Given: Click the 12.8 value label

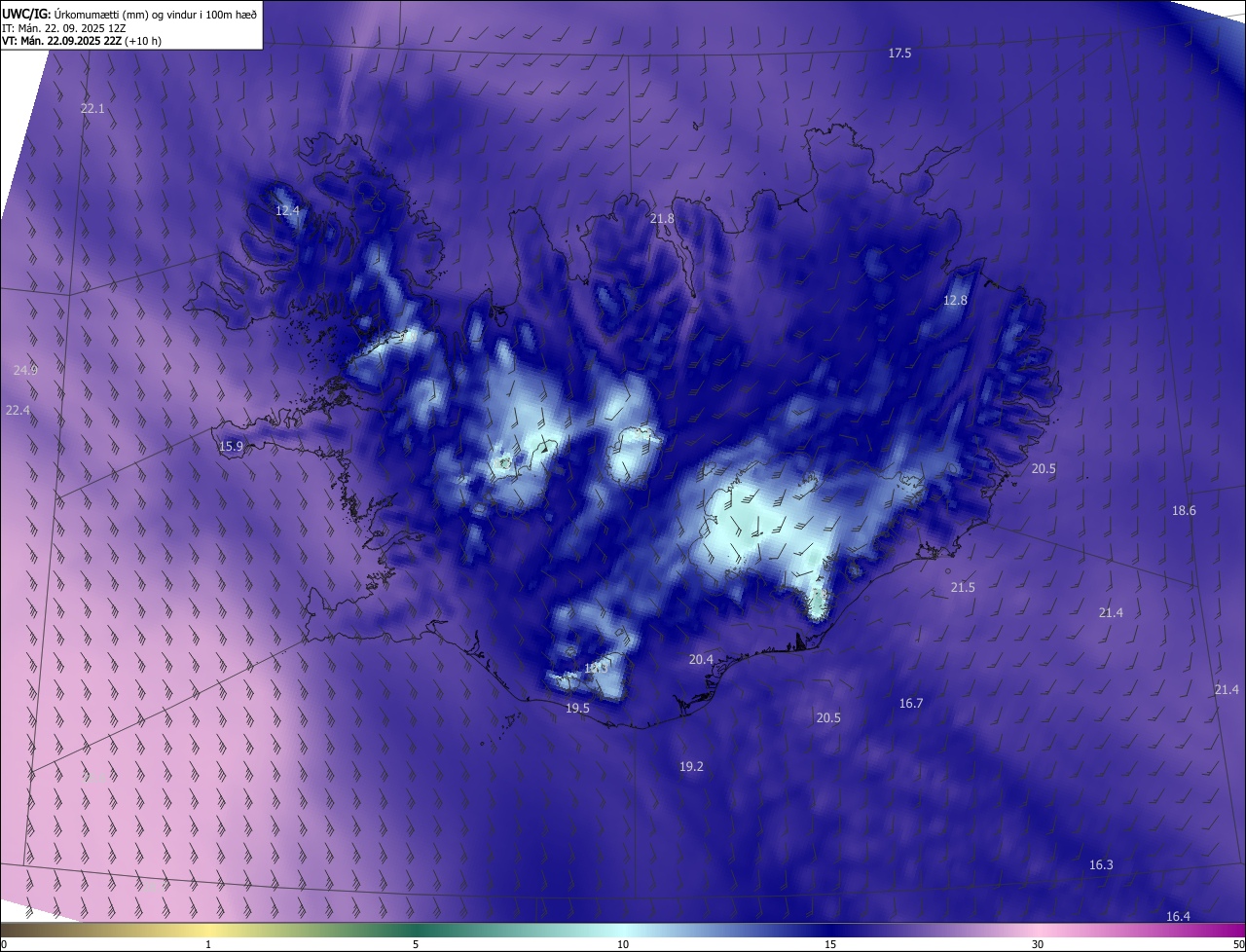Looking at the screenshot, I should tap(956, 301).
